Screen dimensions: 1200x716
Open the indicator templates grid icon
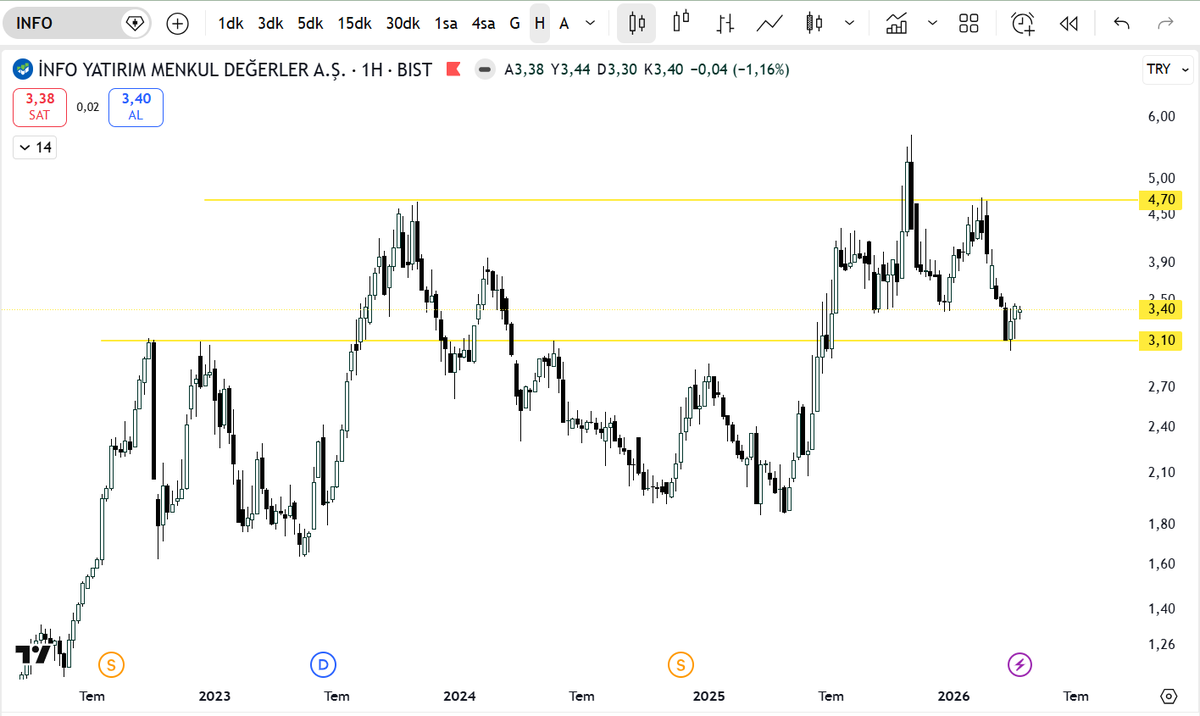[968, 23]
